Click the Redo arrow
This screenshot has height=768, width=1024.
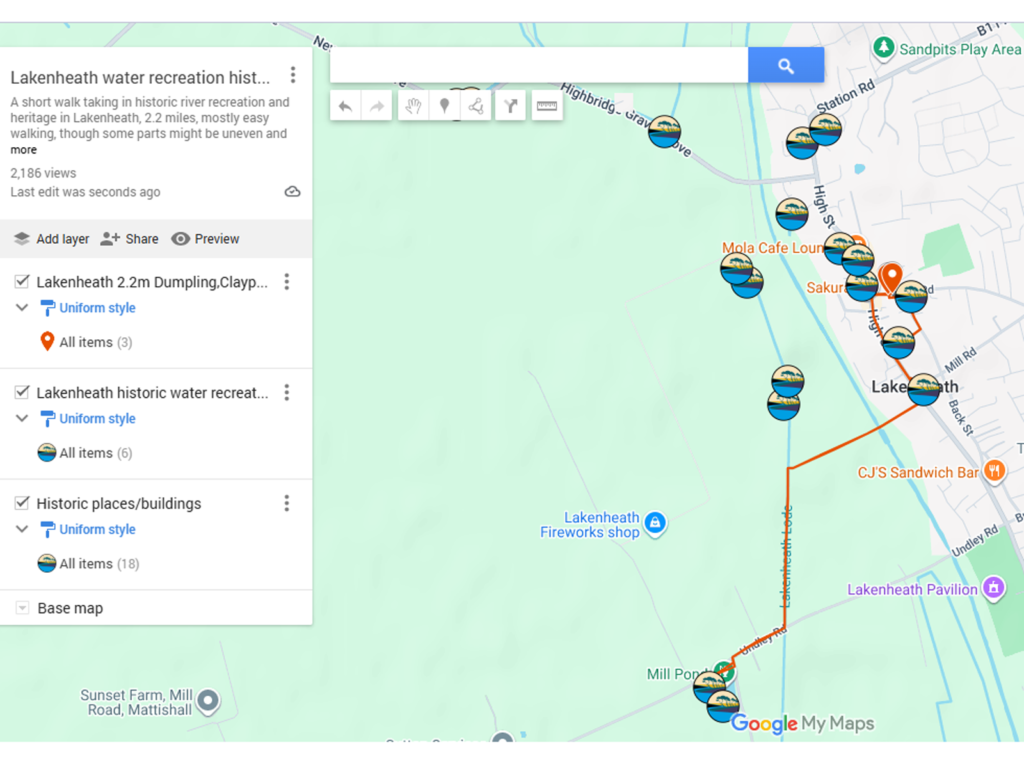pos(375,105)
